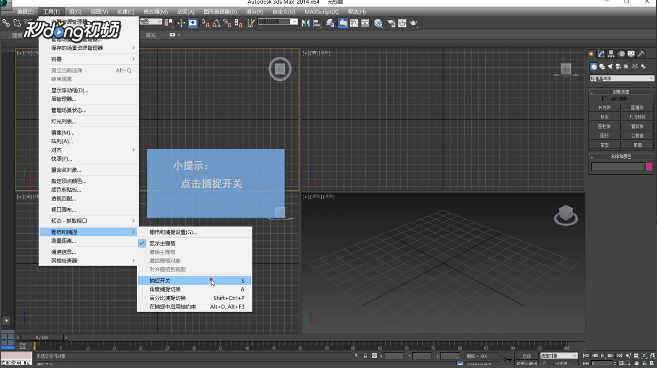Toggle the Angle Snap toolbar icon
The width and height of the screenshot is (657, 368).
217,23
